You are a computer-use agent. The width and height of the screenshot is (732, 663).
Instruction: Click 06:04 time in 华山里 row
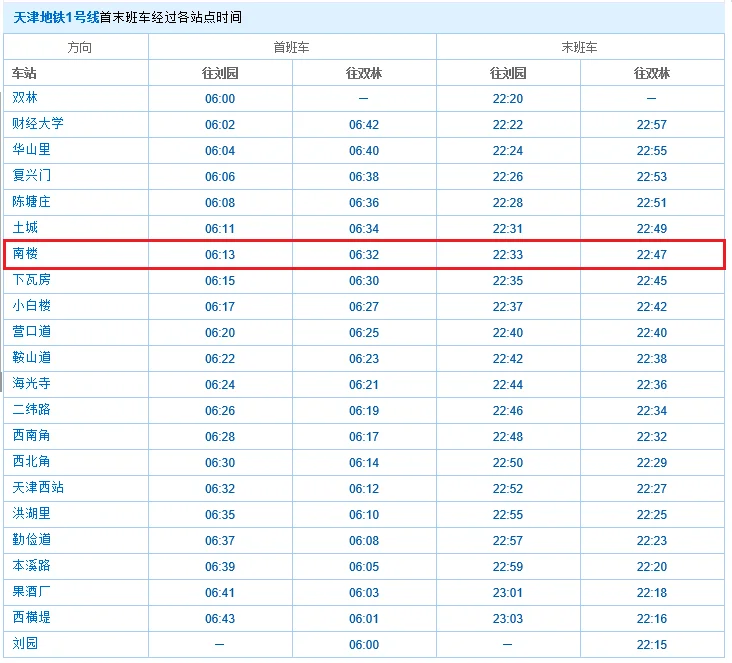click(x=220, y=151)
